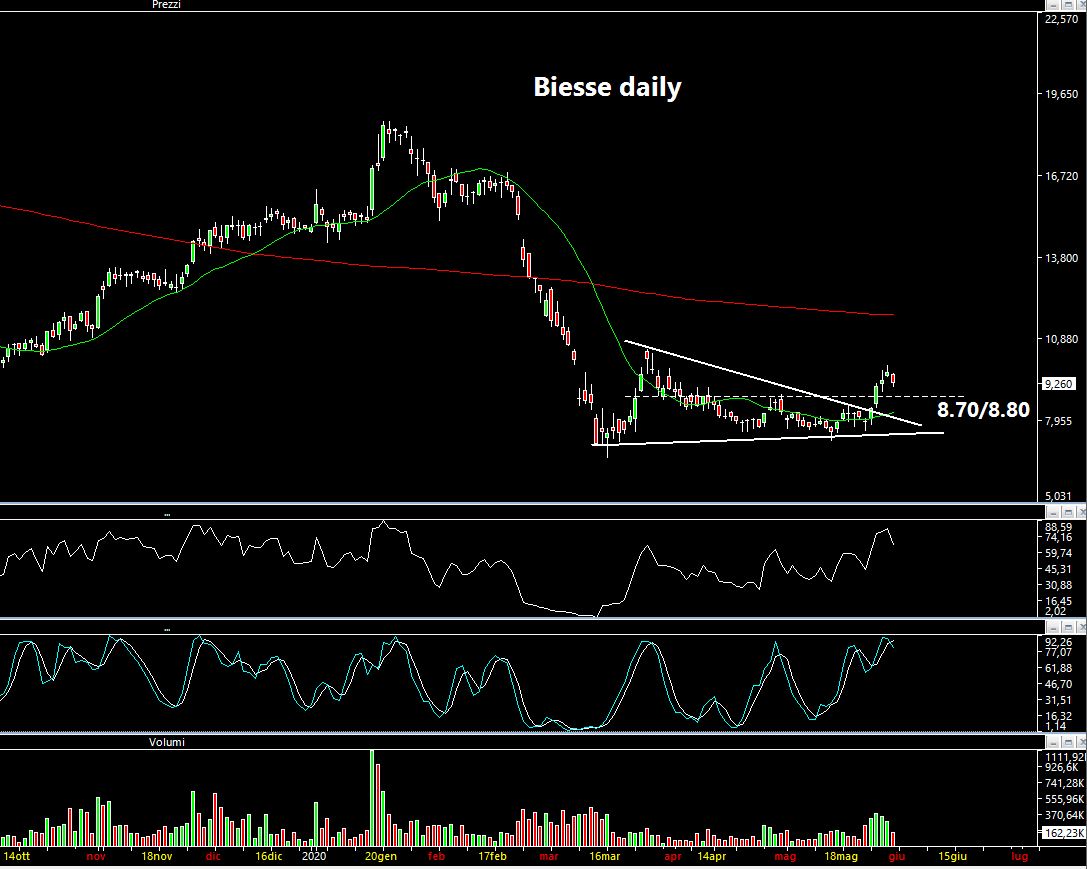Click the 14apr date label
The height and width of the screenshot is (869, 1087).
[712, 856]
